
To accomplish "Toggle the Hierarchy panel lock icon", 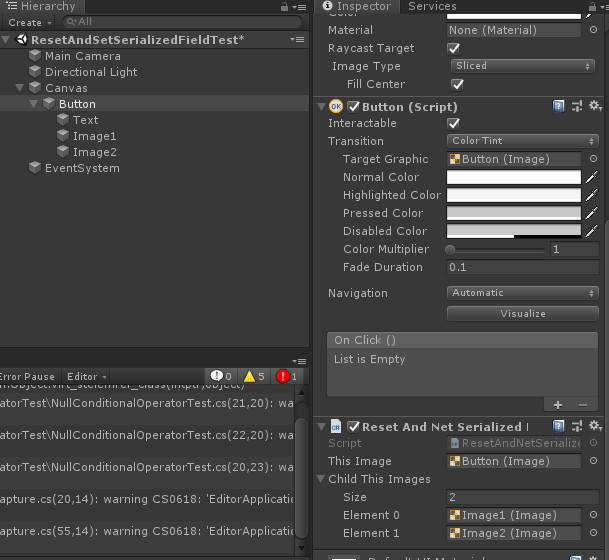I will (284, 7).
